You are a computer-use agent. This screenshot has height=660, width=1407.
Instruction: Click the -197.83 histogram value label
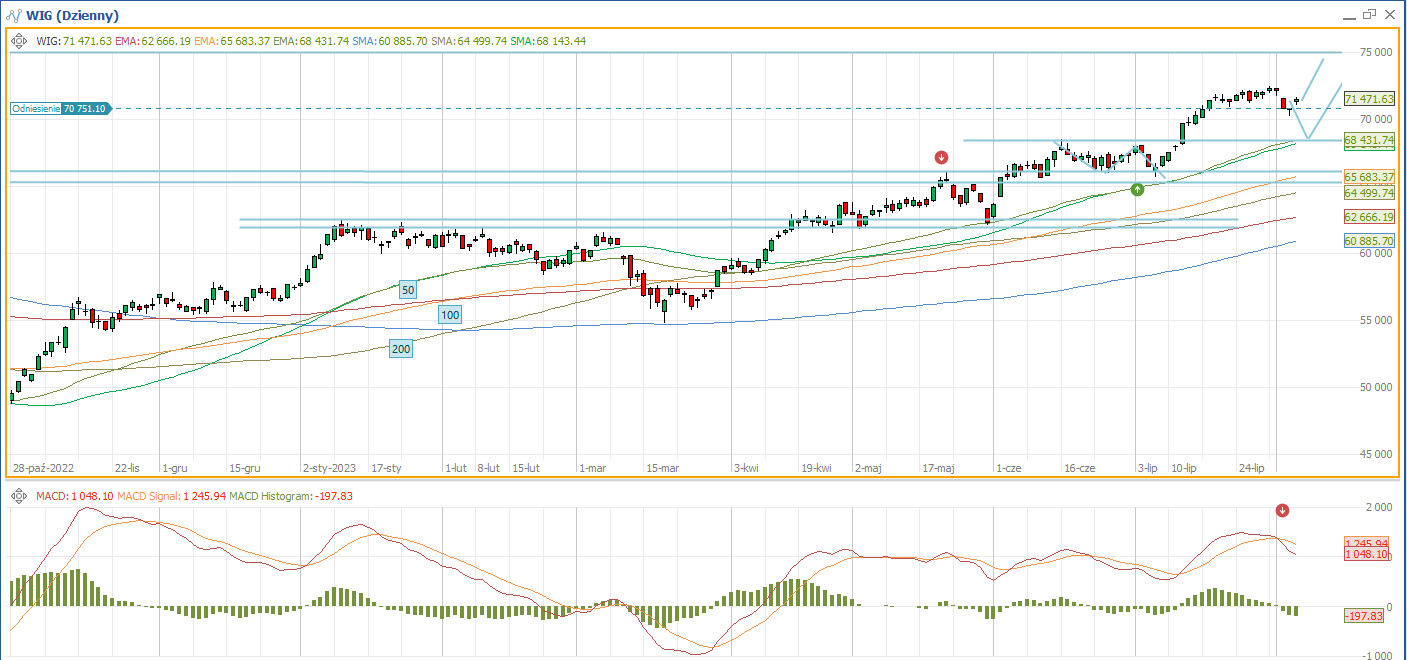pyautogui.click(x=1363, y=616)
